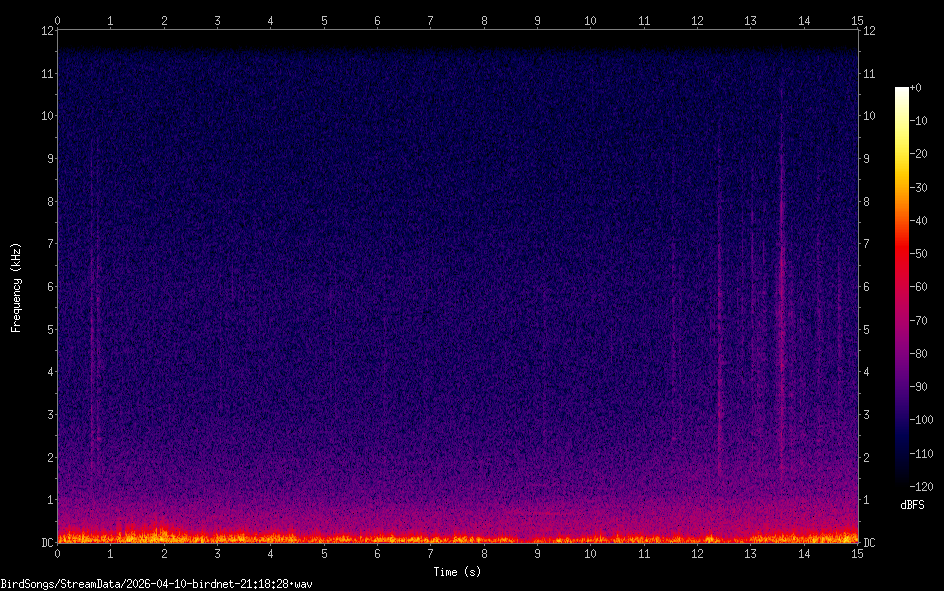The width and height of the screenshot is (944, 591).
Task: Click the Frequency (kHz) axis label
Action: [x=15, y=287]
